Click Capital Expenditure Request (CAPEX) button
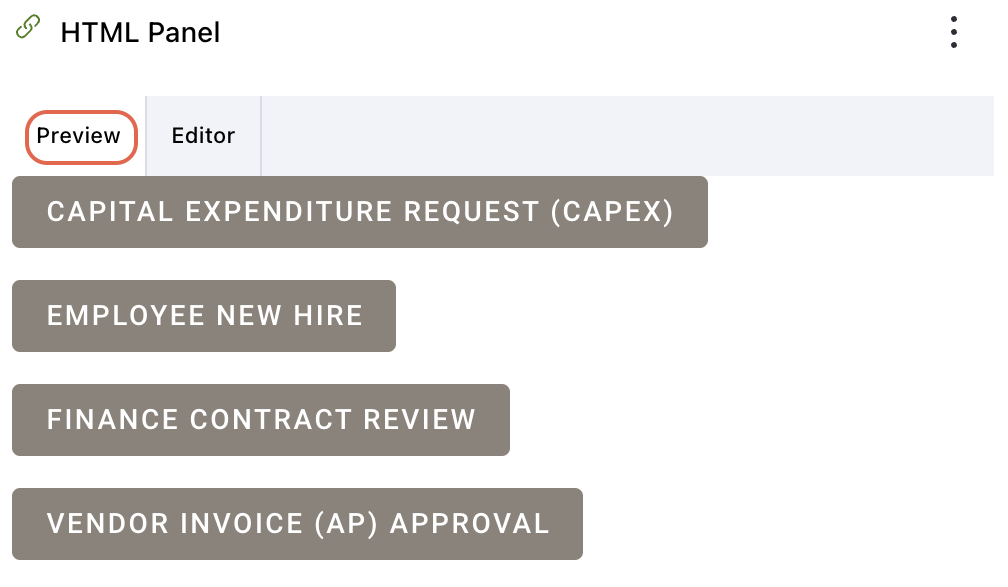The height and width of the screenshot is (587, 1008). 360,212
